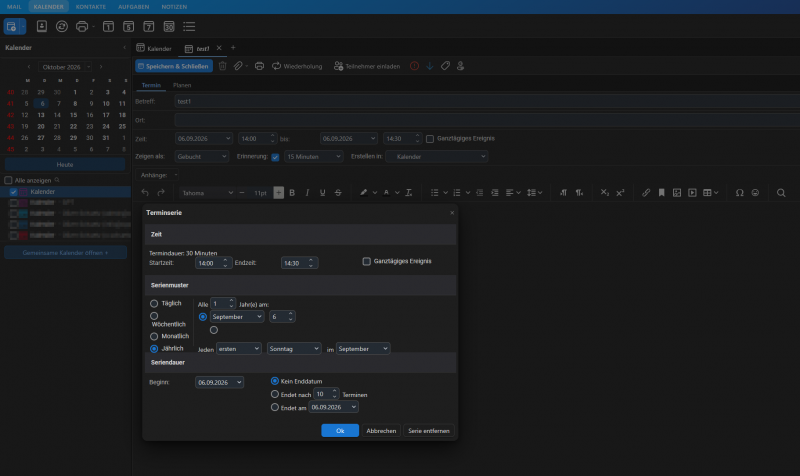
Task: Select Endet nach option
Action: click(x=274, y=394)
